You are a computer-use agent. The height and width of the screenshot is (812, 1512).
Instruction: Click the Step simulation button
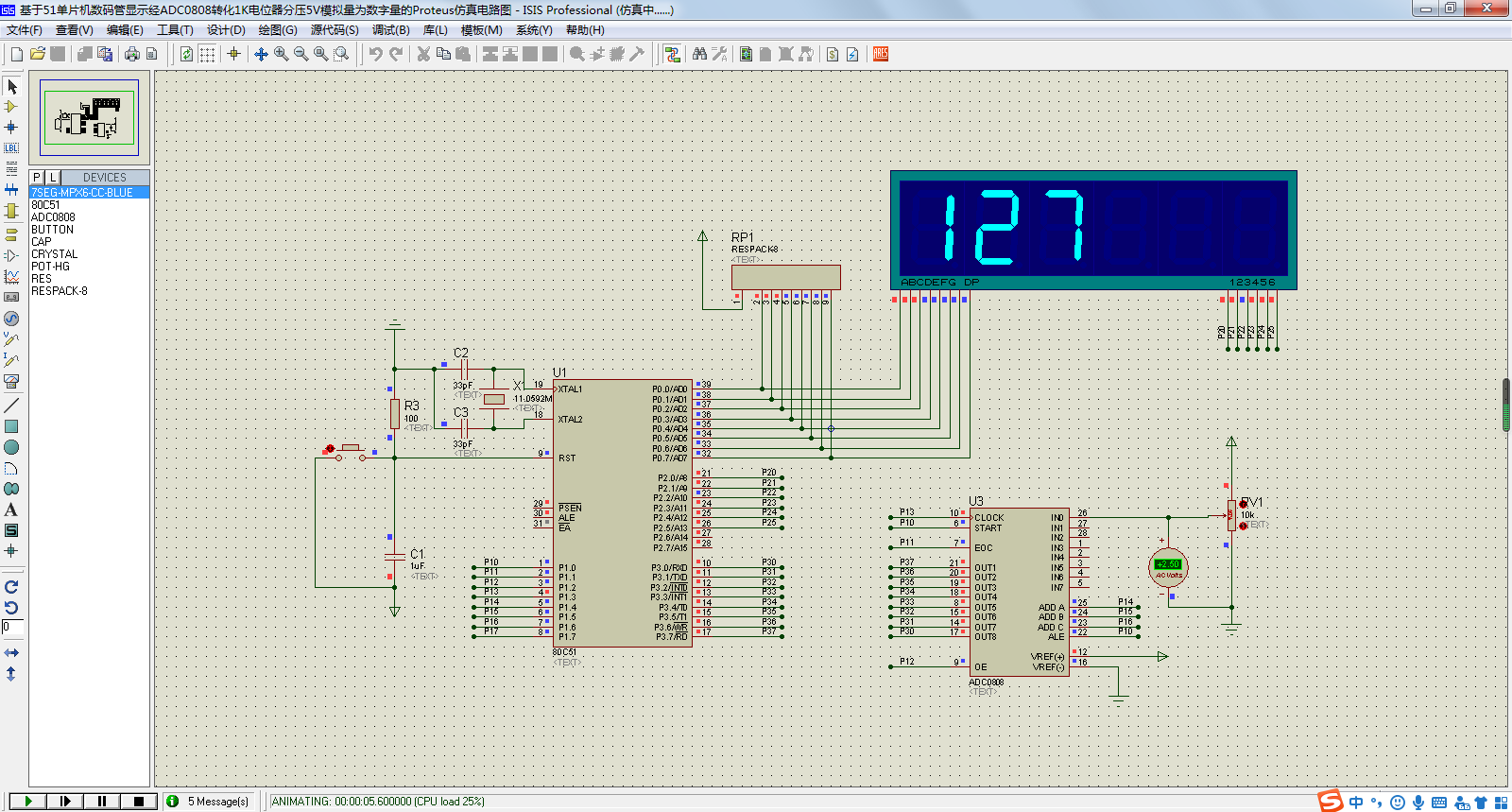point(65,801)
